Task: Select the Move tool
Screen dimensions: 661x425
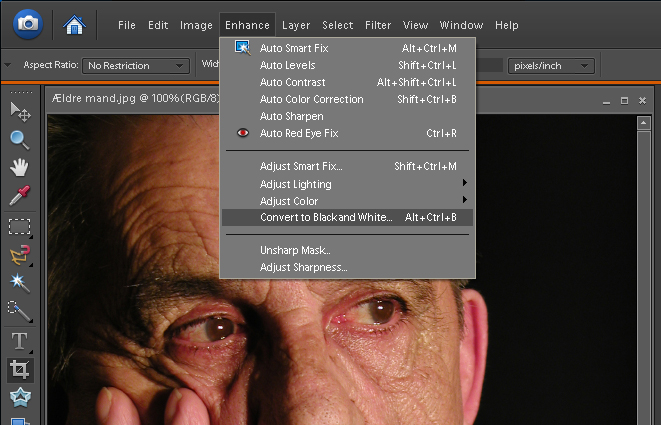Action: tap(19, 111)
